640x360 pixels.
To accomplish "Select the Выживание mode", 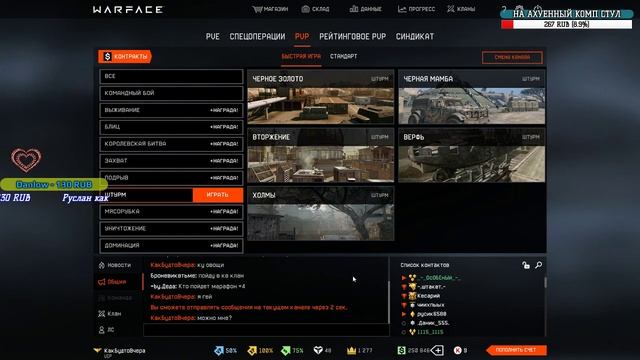I will (x=171, y=110).
